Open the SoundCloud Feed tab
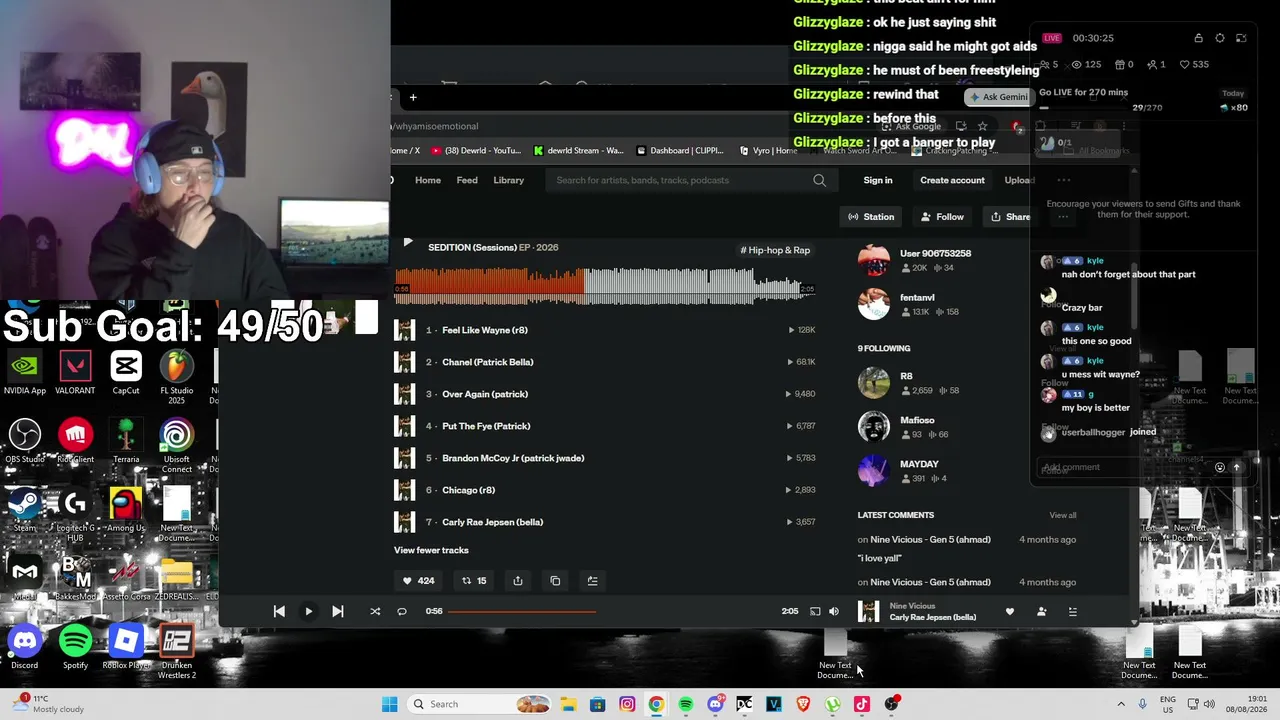This screenshot has height=720, width=1280. click(467, 180)
